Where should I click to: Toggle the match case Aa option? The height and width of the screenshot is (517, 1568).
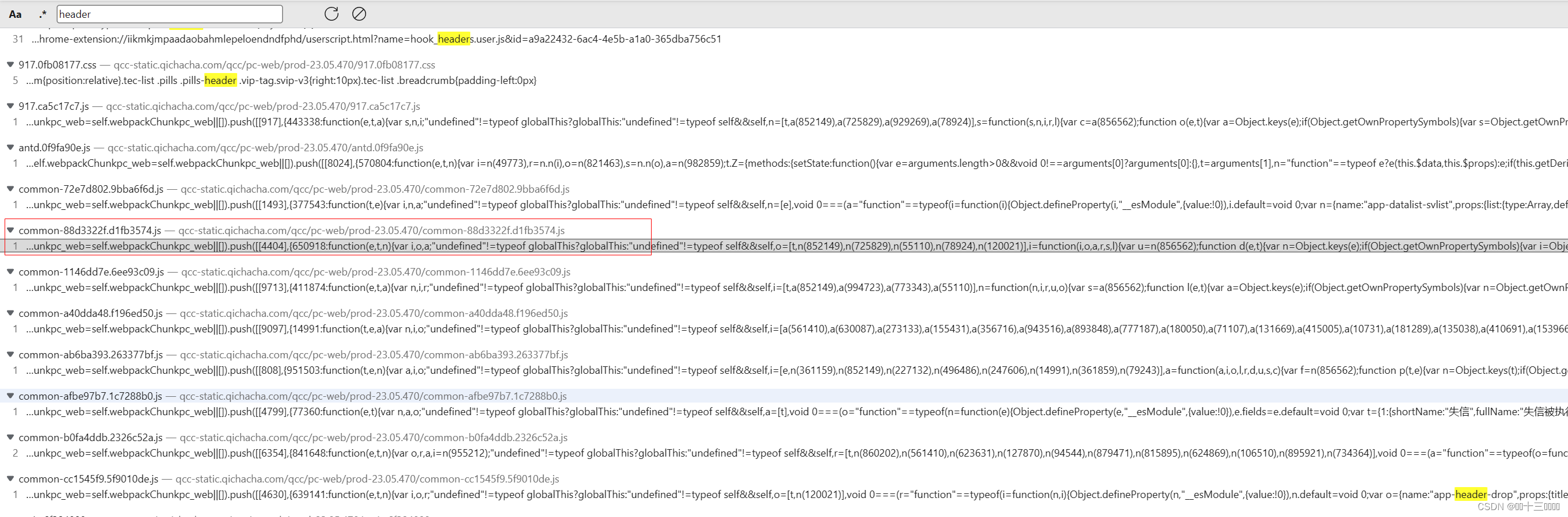[15, 14]
